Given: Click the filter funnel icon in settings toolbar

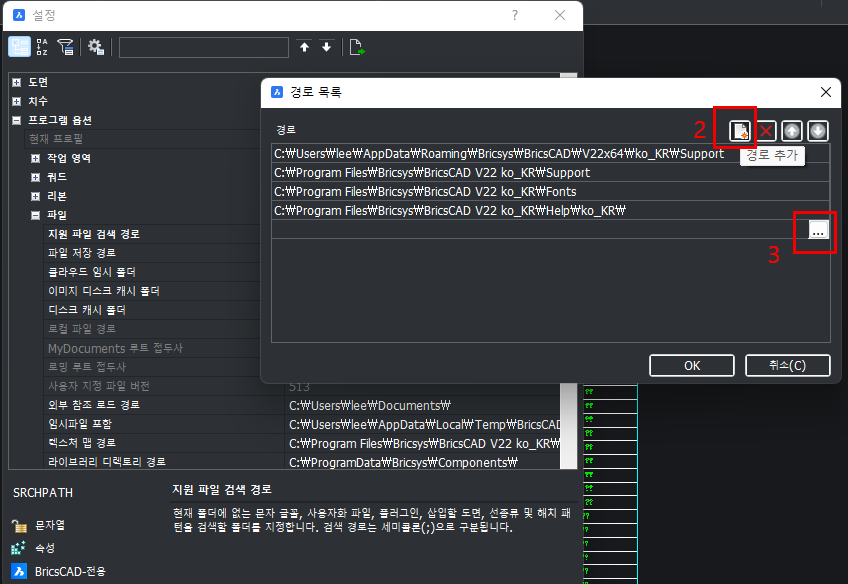Looking at the screenshot, I should click(x=65, y=47).
